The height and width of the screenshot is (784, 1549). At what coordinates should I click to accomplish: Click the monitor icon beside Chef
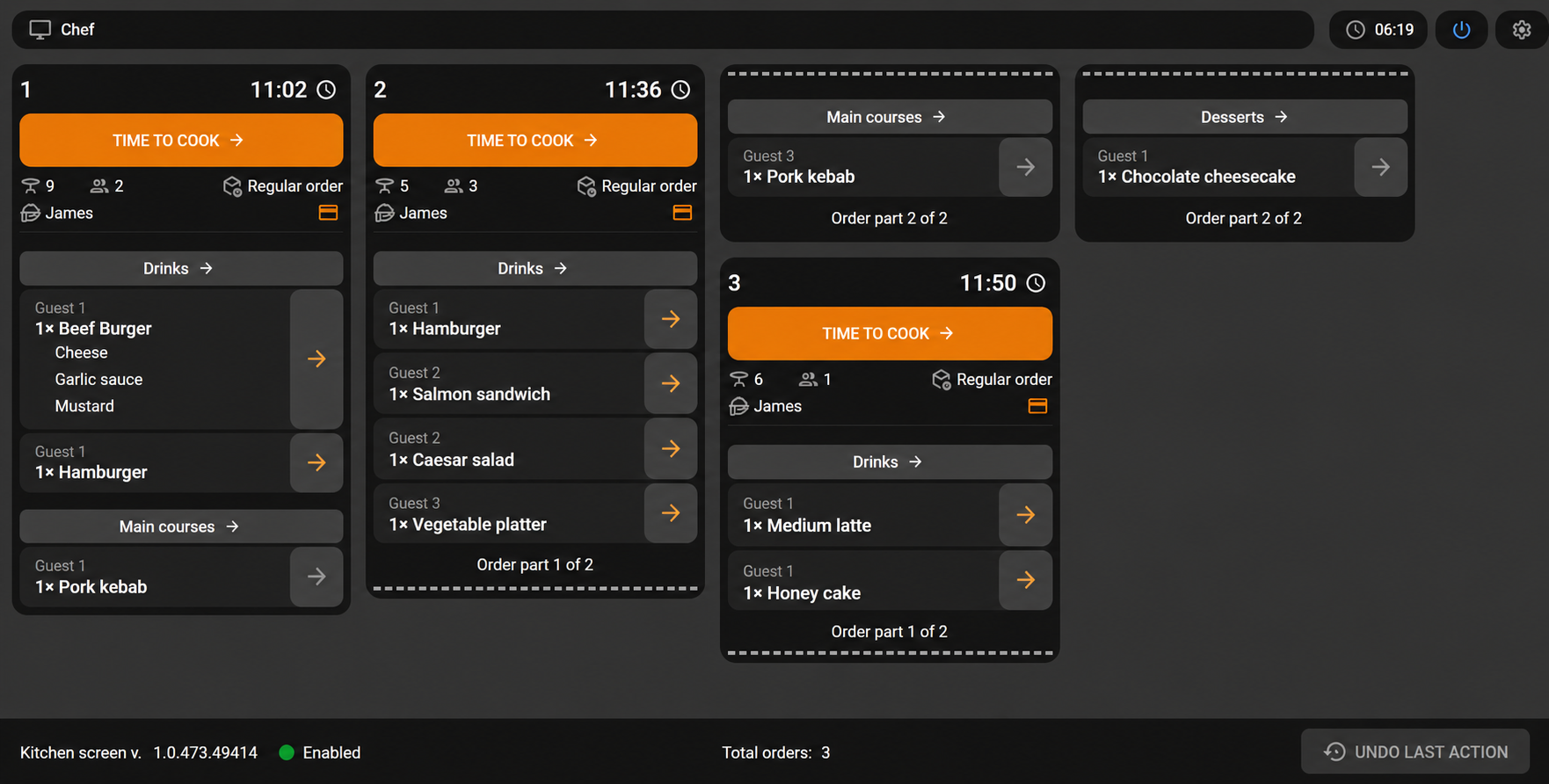pos(40,30)
